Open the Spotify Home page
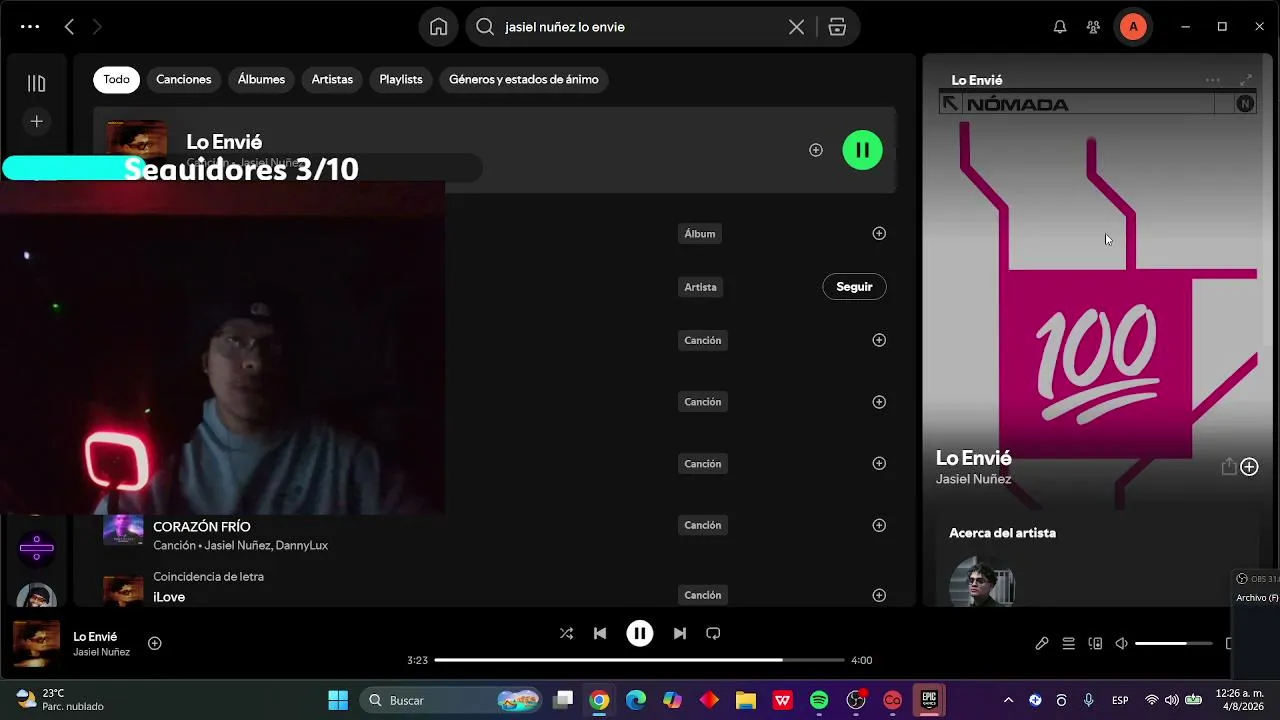The width and height of the screenshot is (1280, 720). tap(438, 27)
